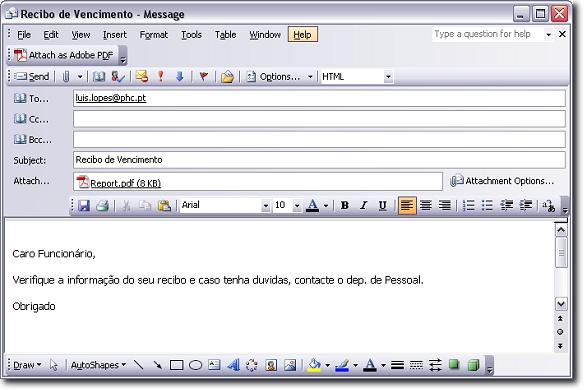The image size is (584, 390).
Task: Open the AutoShapes menu
Action: (x=99, y=365)
